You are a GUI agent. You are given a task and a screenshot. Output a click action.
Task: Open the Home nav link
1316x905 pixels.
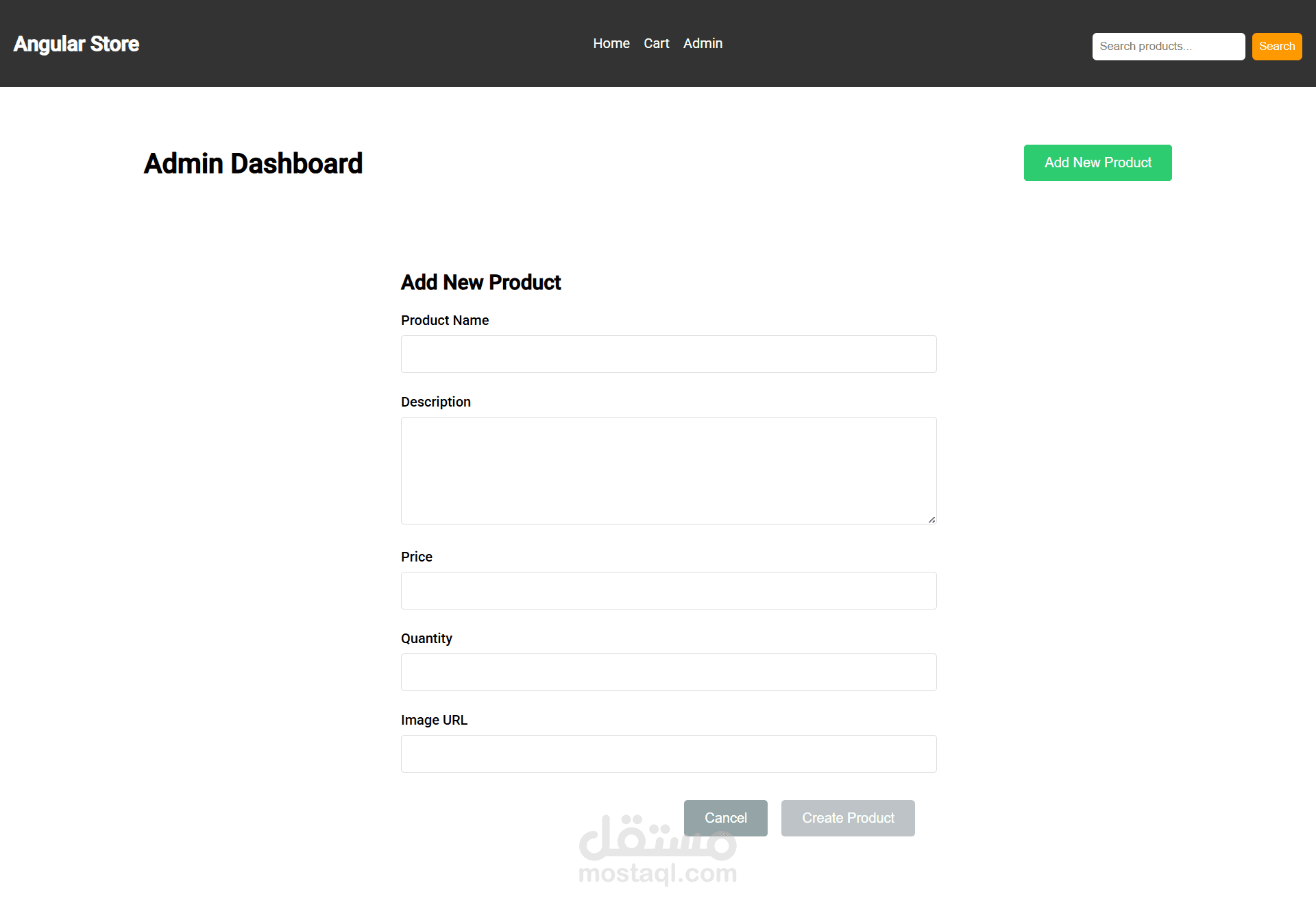point(611,43)
